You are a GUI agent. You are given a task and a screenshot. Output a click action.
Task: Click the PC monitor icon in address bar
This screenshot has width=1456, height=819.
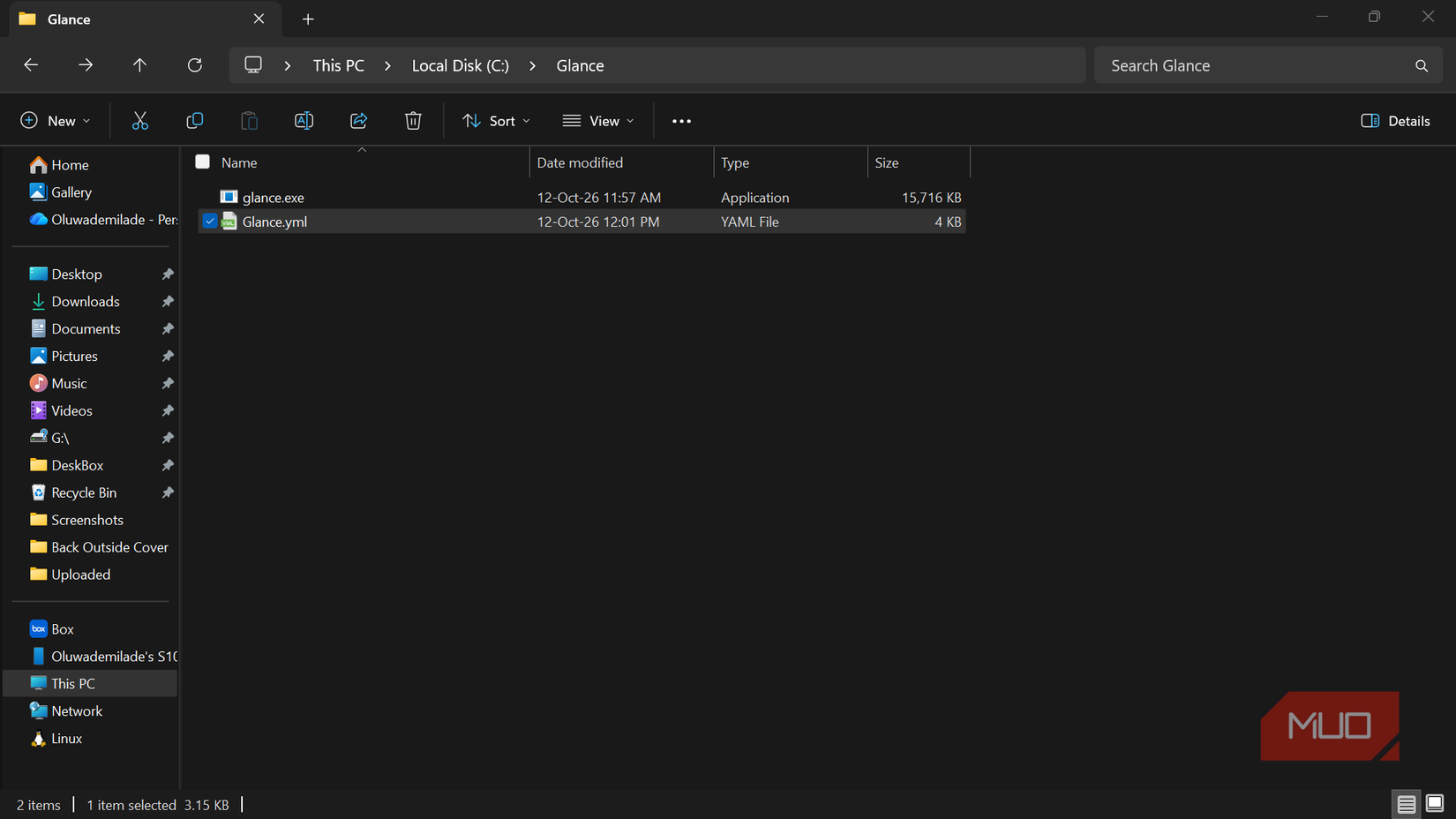253,65
